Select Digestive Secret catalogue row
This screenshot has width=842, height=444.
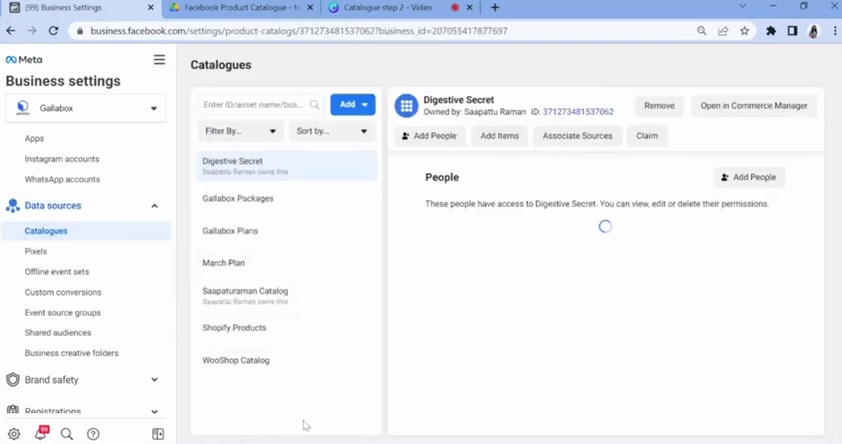[287, 166]
